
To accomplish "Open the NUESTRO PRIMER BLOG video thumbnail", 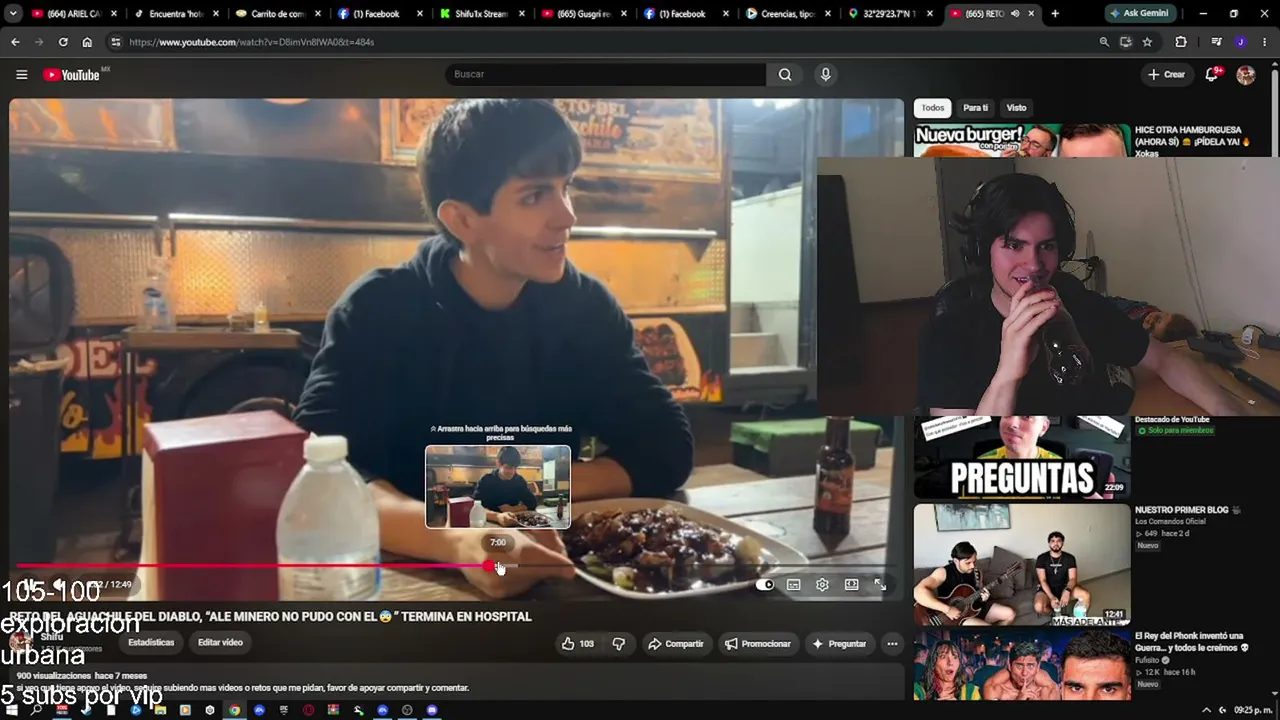I will point(1022,565).
